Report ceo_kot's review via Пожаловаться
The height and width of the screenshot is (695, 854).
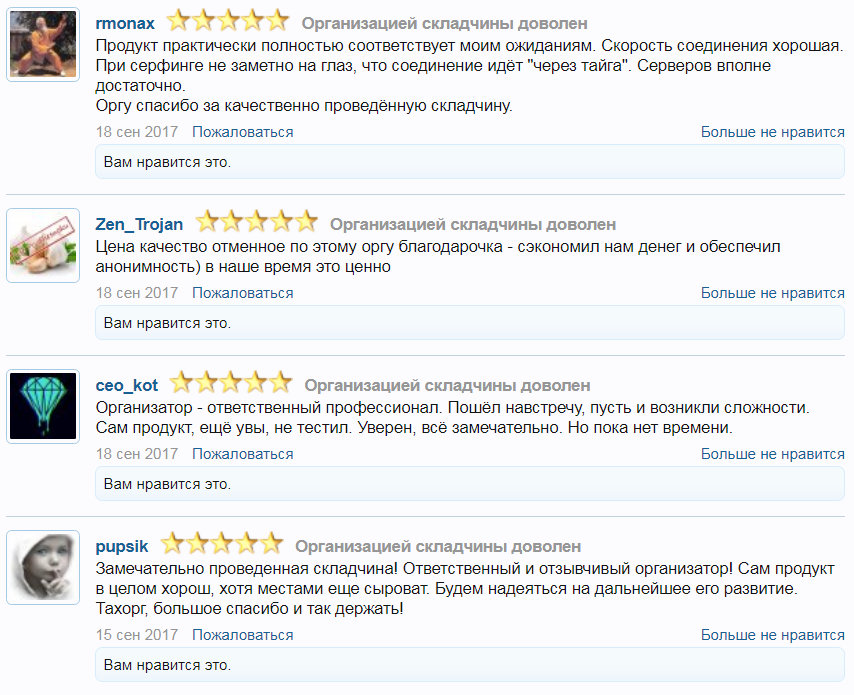tap(243, 454)
